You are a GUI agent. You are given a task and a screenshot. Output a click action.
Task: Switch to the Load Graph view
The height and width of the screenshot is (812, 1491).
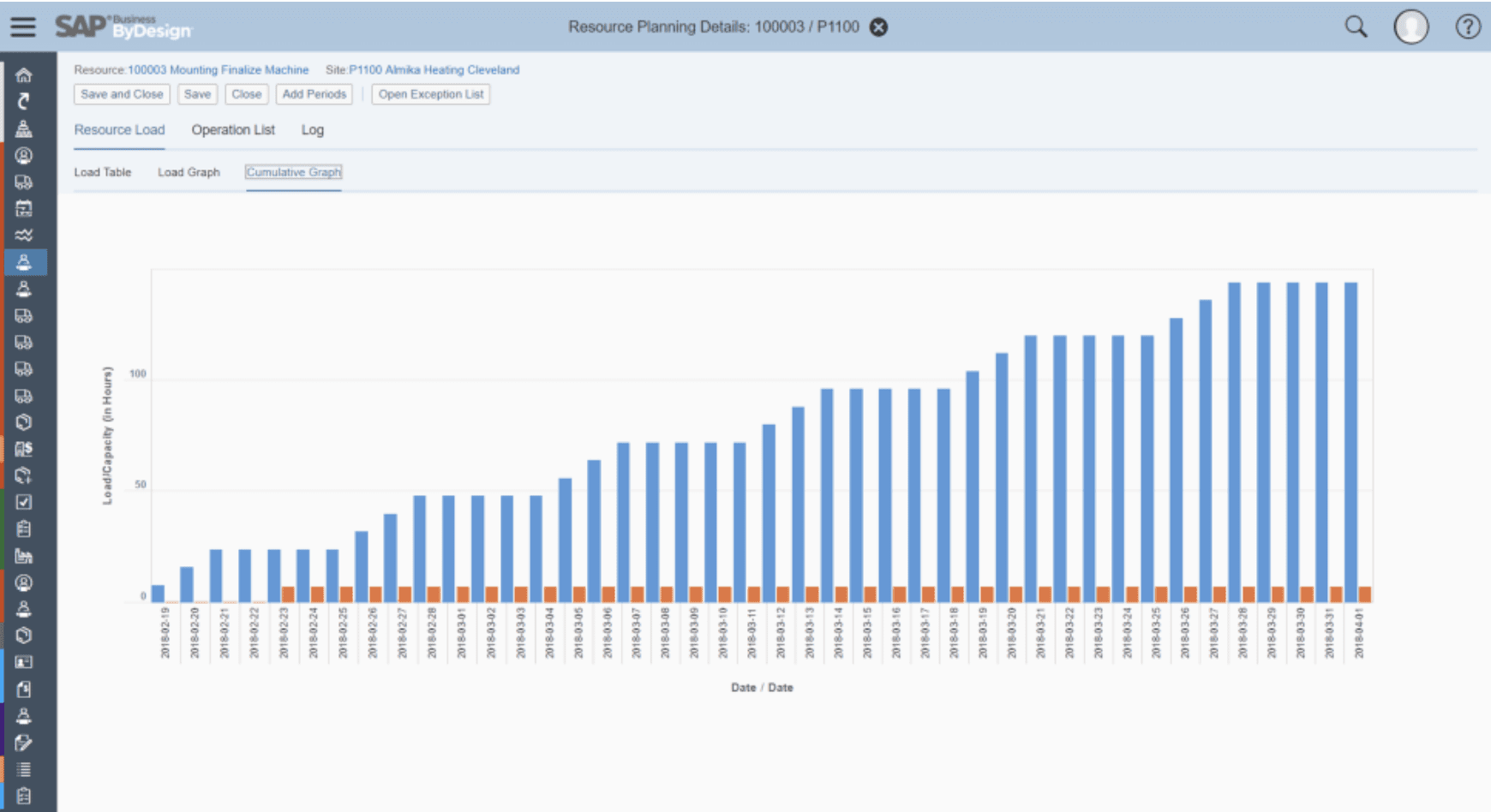[189, 172]
